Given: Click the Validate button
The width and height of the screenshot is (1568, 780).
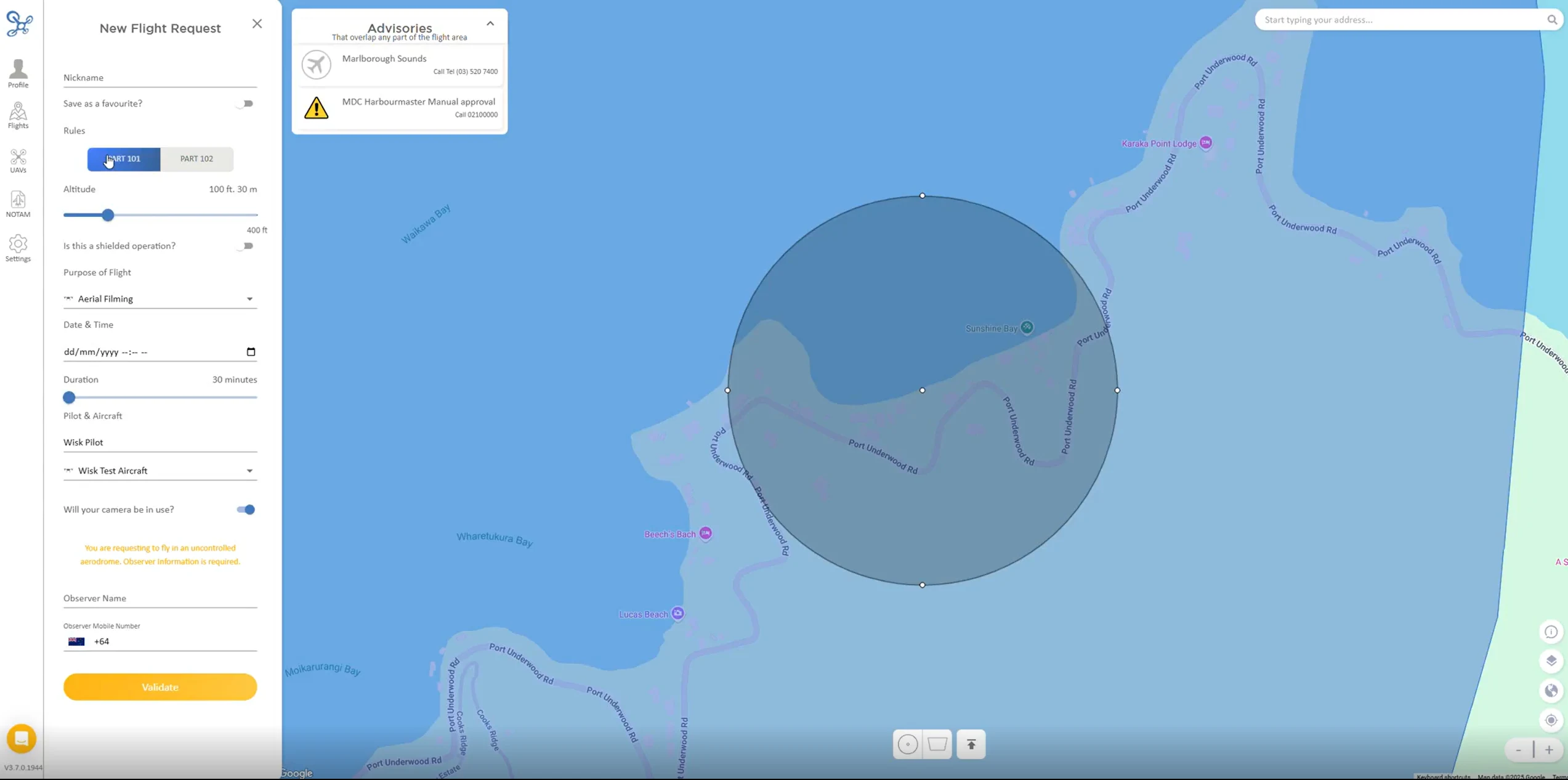Looking at the screenshot, I should (160, 687).
